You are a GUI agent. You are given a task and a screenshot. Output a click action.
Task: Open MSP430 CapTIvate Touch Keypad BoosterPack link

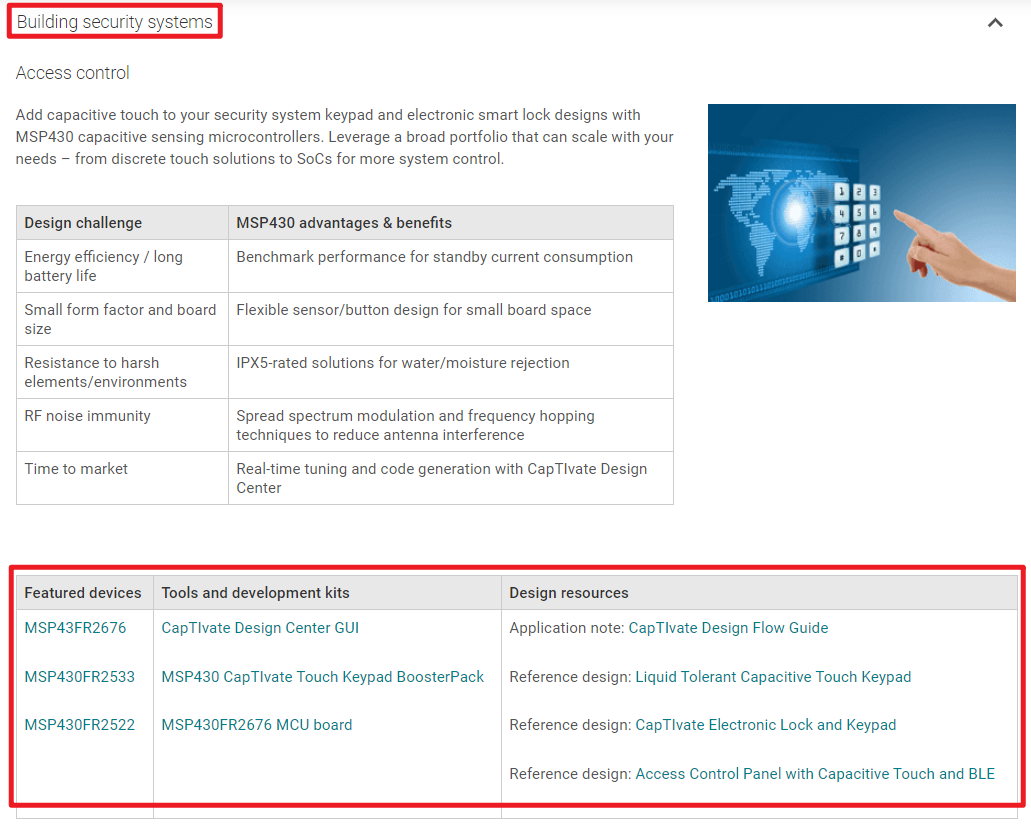tap(322, 677)
